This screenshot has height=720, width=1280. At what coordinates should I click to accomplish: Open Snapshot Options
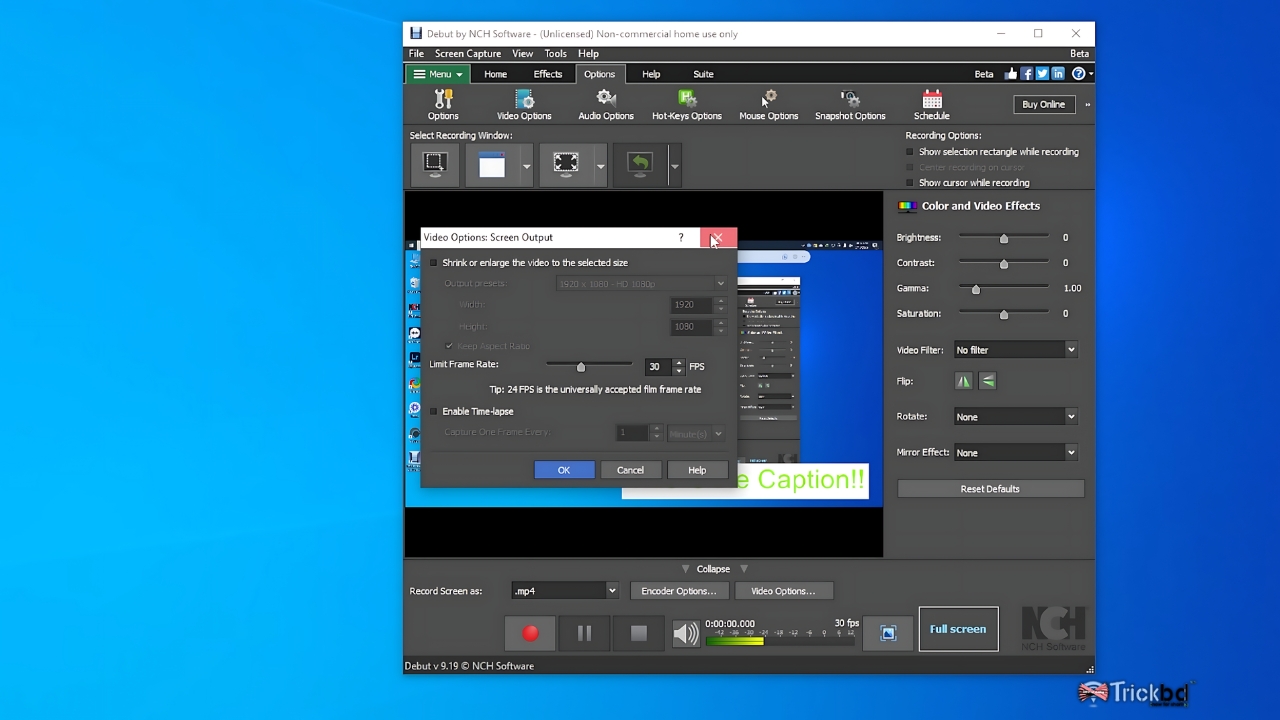(850, 105)
